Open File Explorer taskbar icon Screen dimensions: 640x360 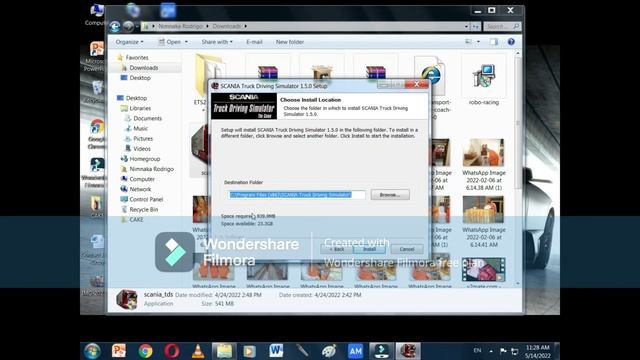(x=224, y=351)
